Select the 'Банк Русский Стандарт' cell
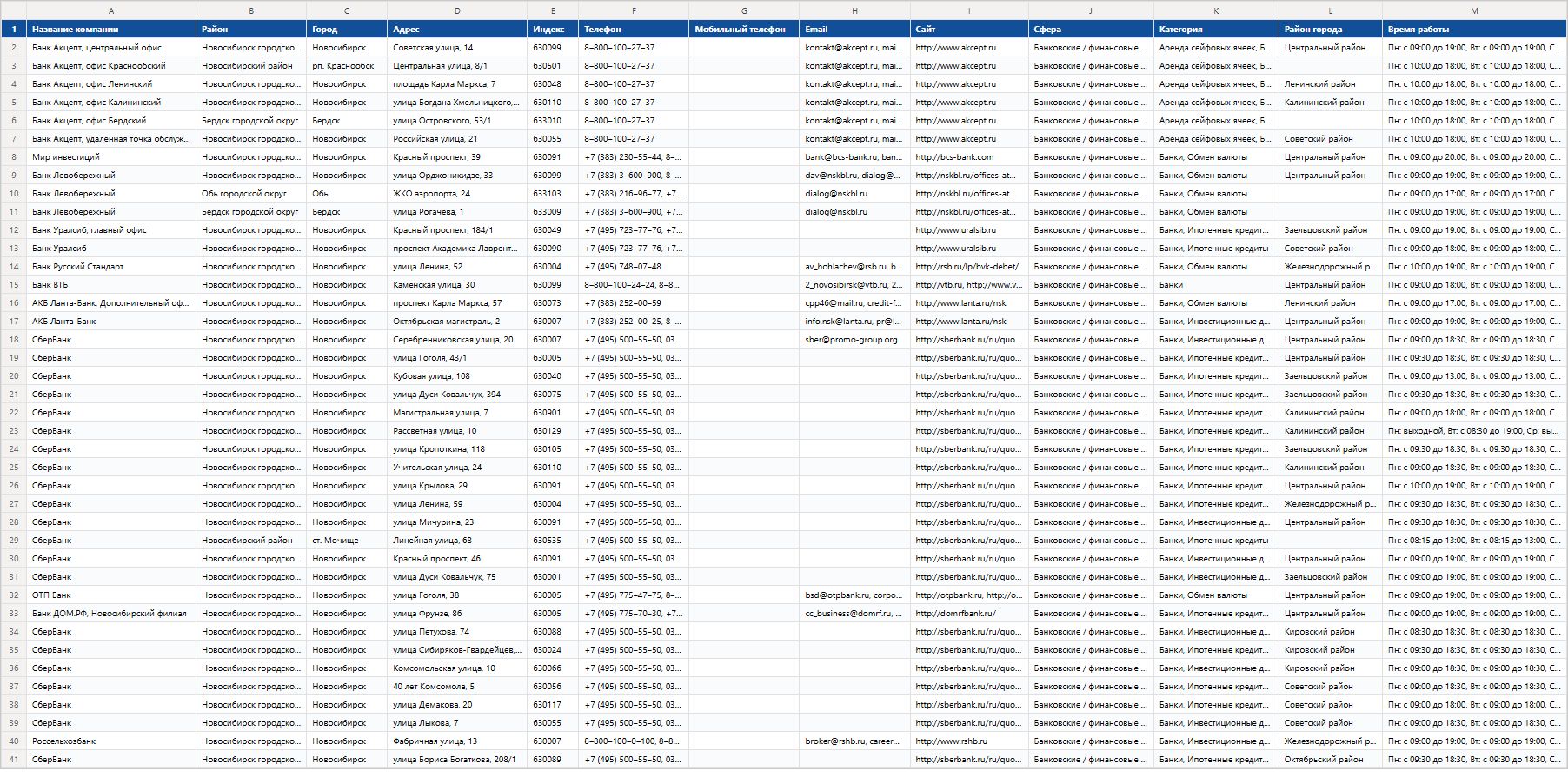The image size is (1568, 784). click(111, 267)
